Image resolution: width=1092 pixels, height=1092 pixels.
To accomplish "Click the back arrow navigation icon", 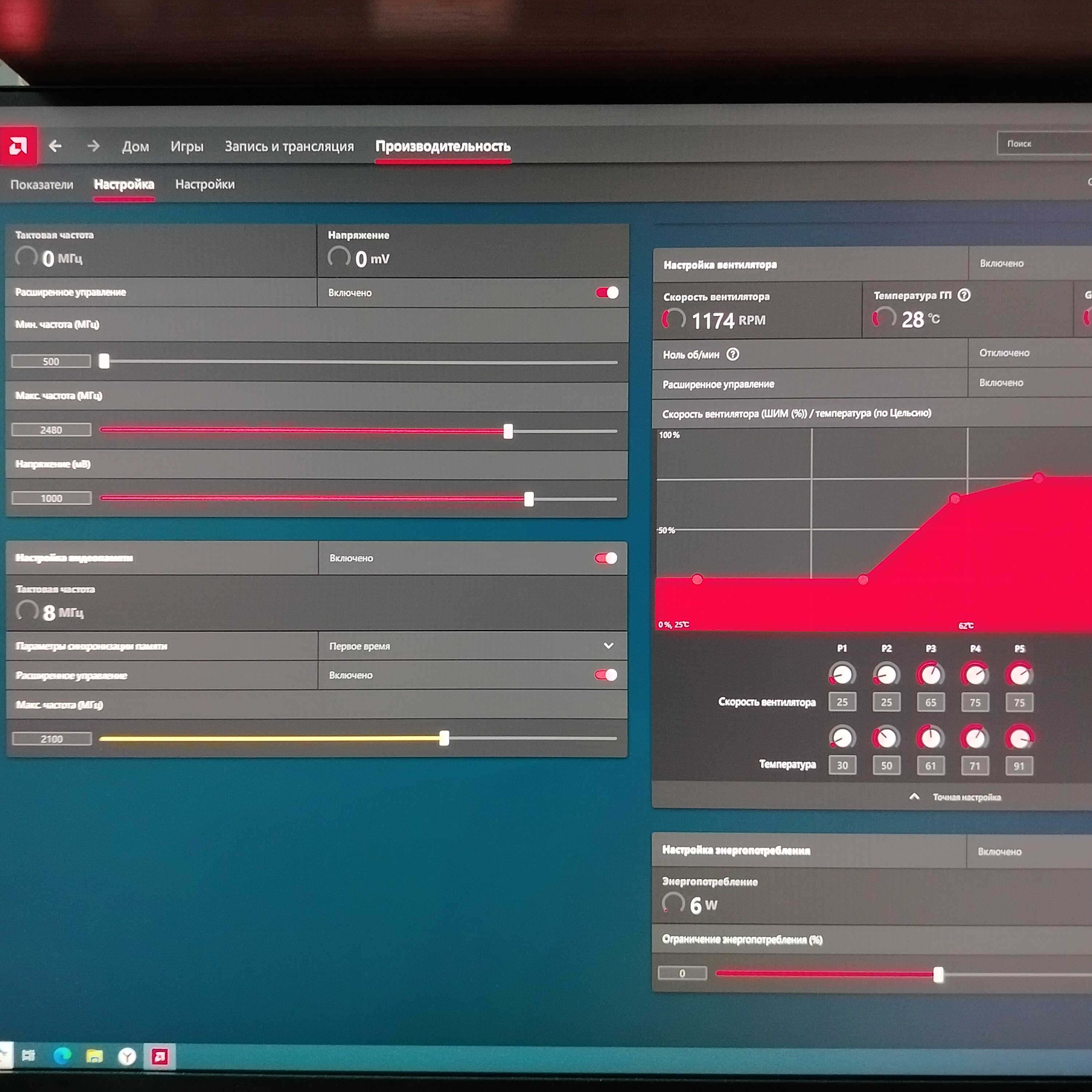I will (55, 146).
